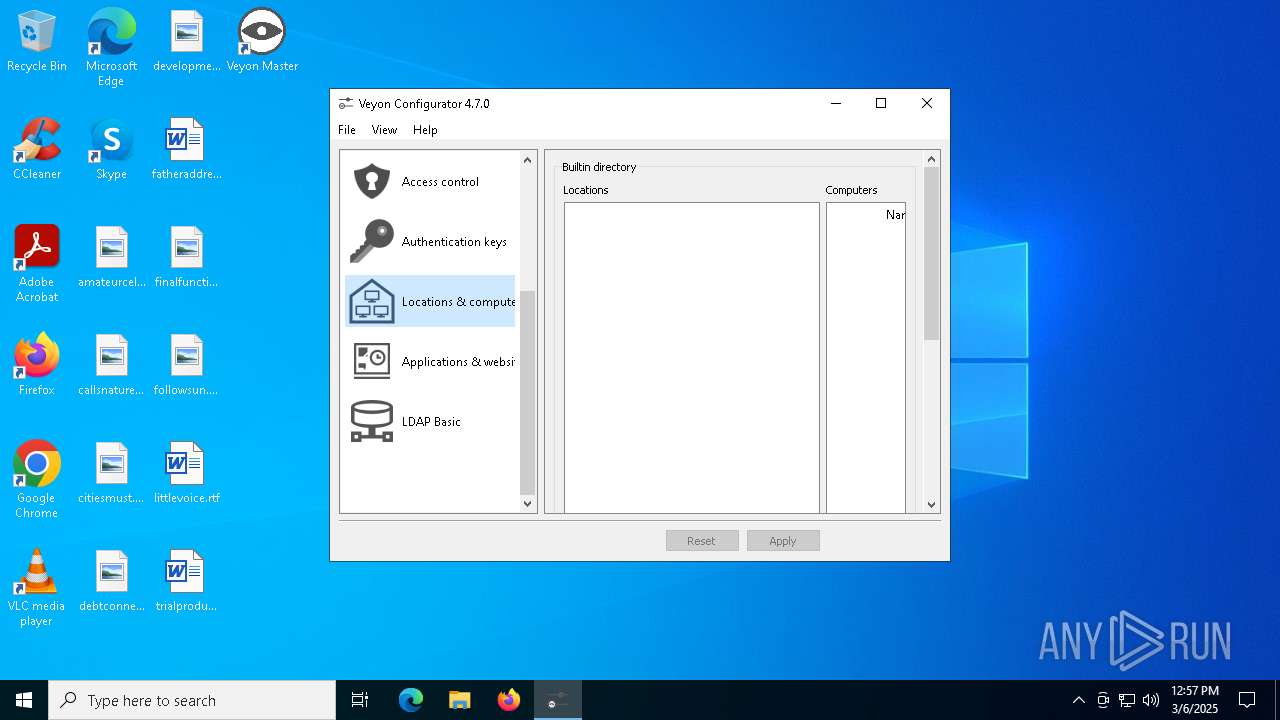Open Microsoft Edge from the taskbar
The height and width of the screenshot is (720, 1280).
tap(411, 700)
